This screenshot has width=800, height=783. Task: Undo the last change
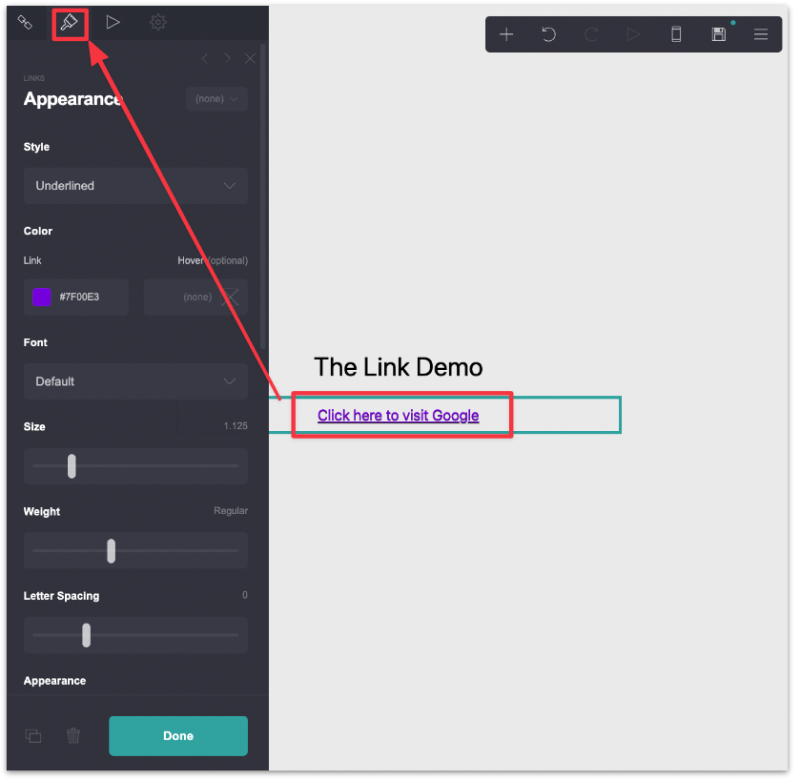coord(548,33)
